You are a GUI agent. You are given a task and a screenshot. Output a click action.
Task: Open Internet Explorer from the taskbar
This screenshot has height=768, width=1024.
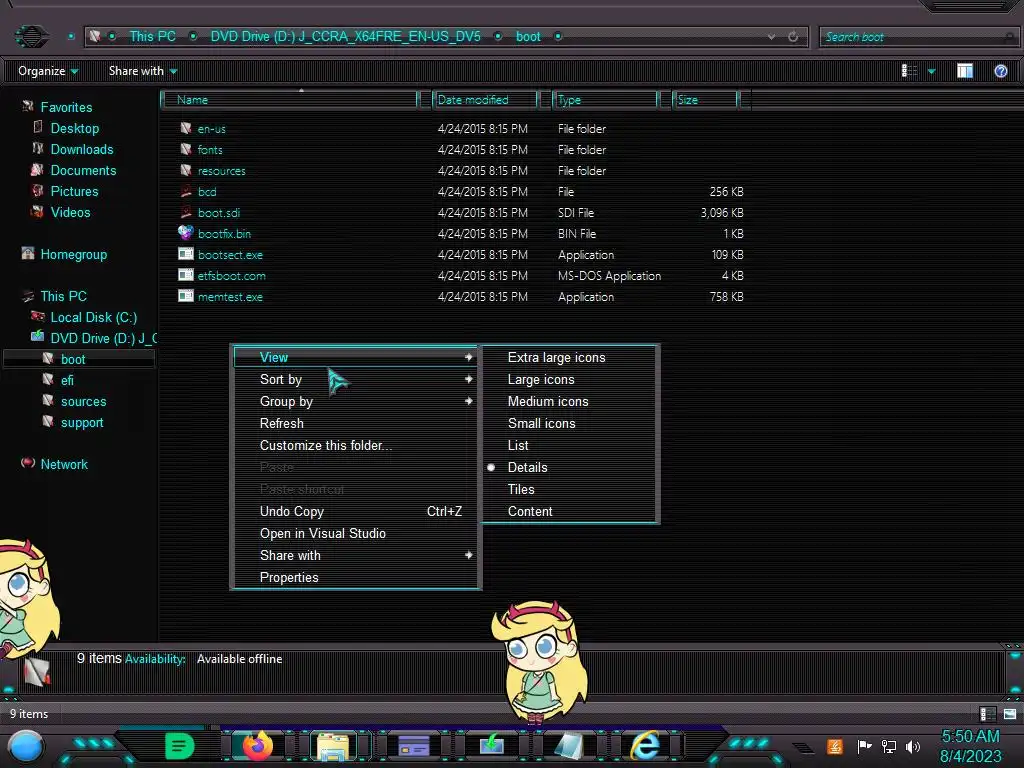click(645, 746)
